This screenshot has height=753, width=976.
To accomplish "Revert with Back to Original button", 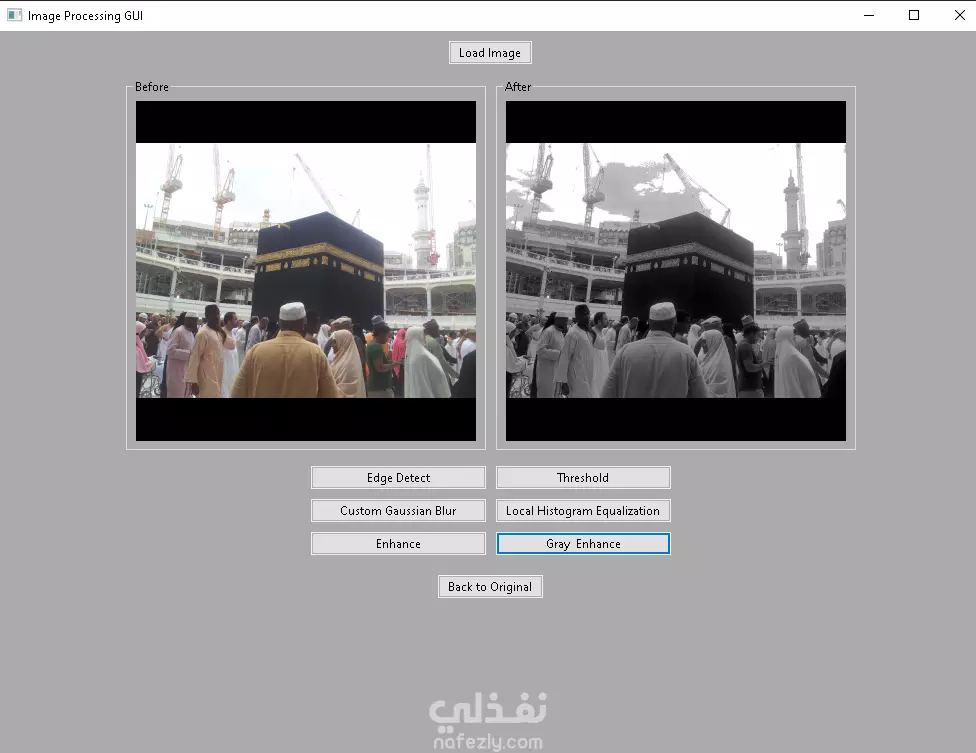I will pyautogui.click(x=490, y=586).
